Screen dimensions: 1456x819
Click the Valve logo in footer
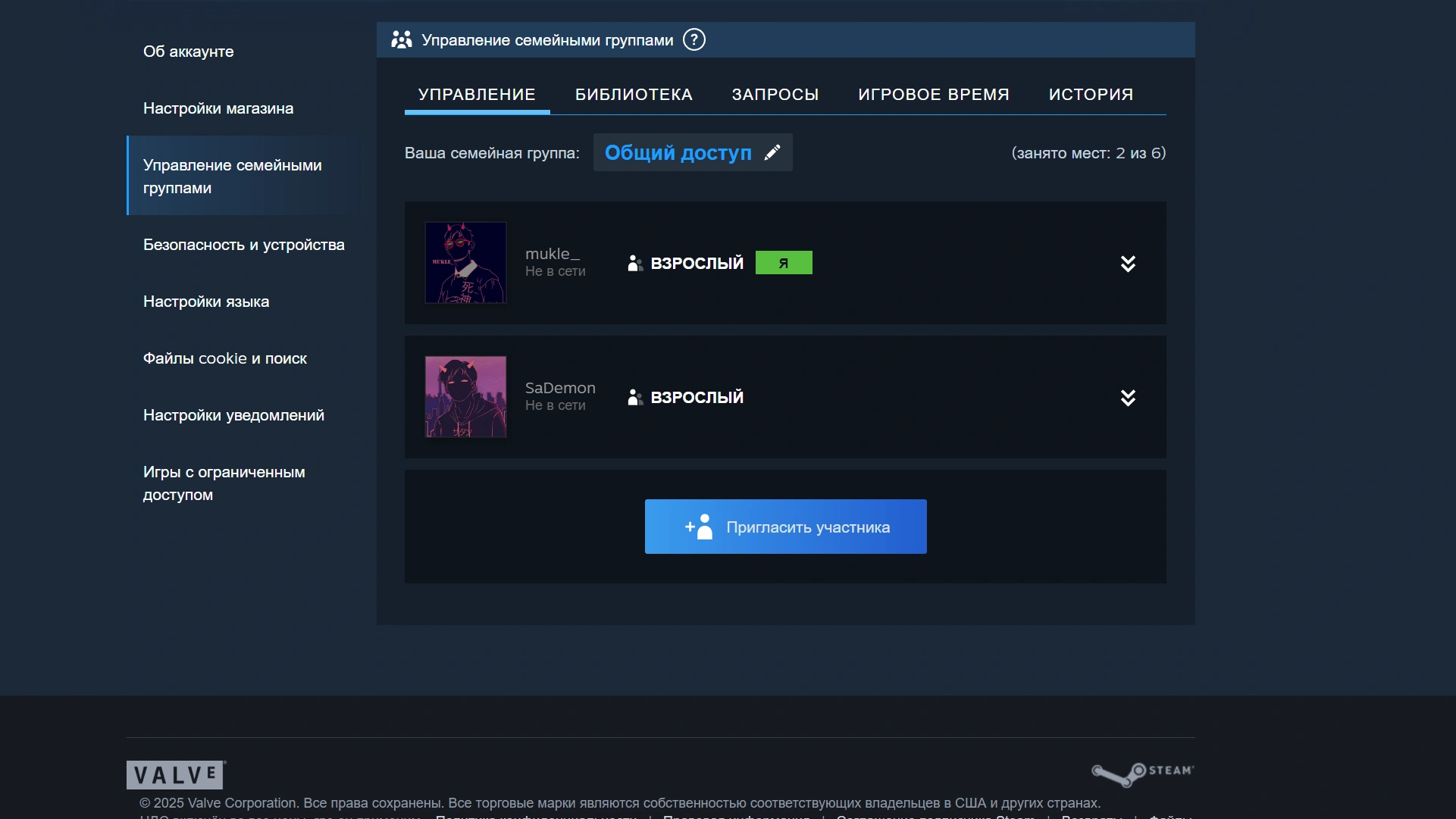[176, 774]
